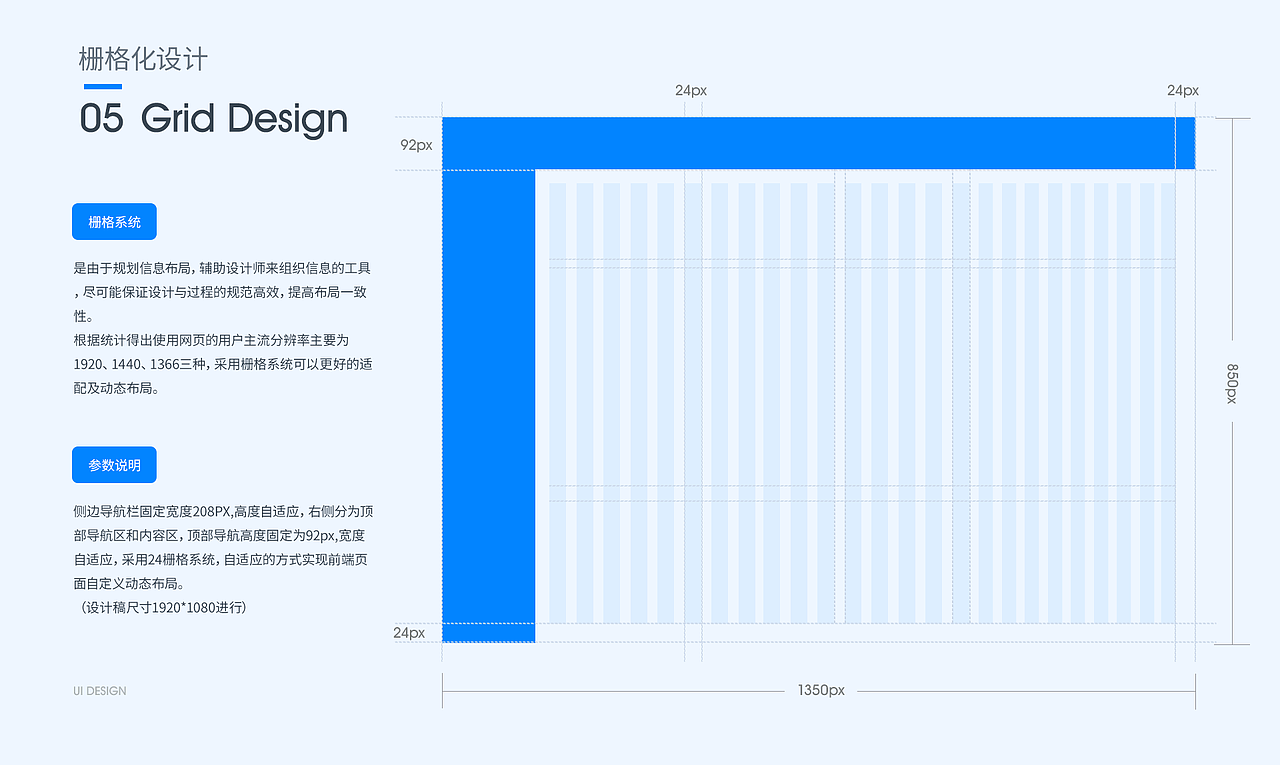Click the text （设计稿尺寸1920*1080进行）

pyautogui.click(x=160, y=607)
